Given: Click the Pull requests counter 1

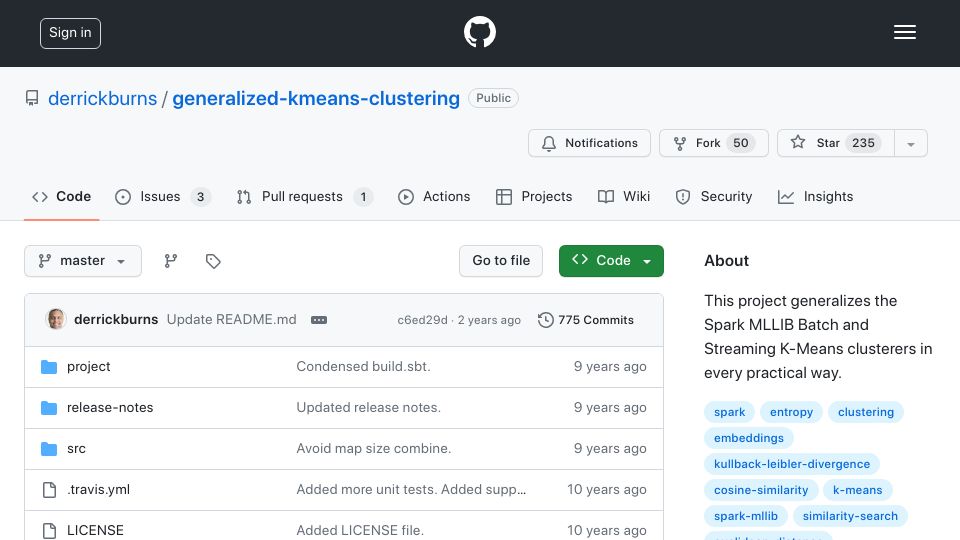Looking at the screenshot, I should [363, 197].
